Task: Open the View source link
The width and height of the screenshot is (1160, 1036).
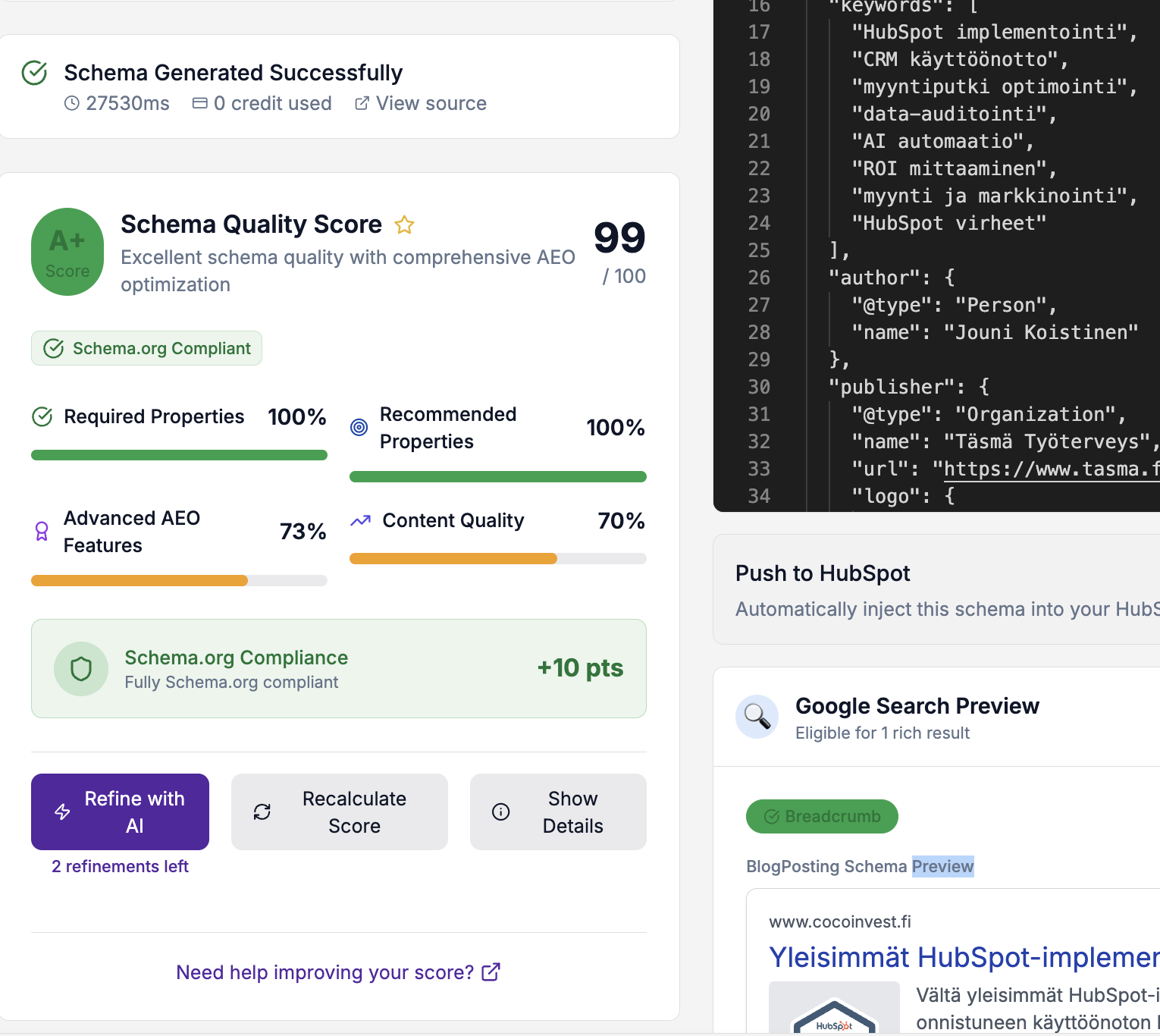Action: coord(422,103)
